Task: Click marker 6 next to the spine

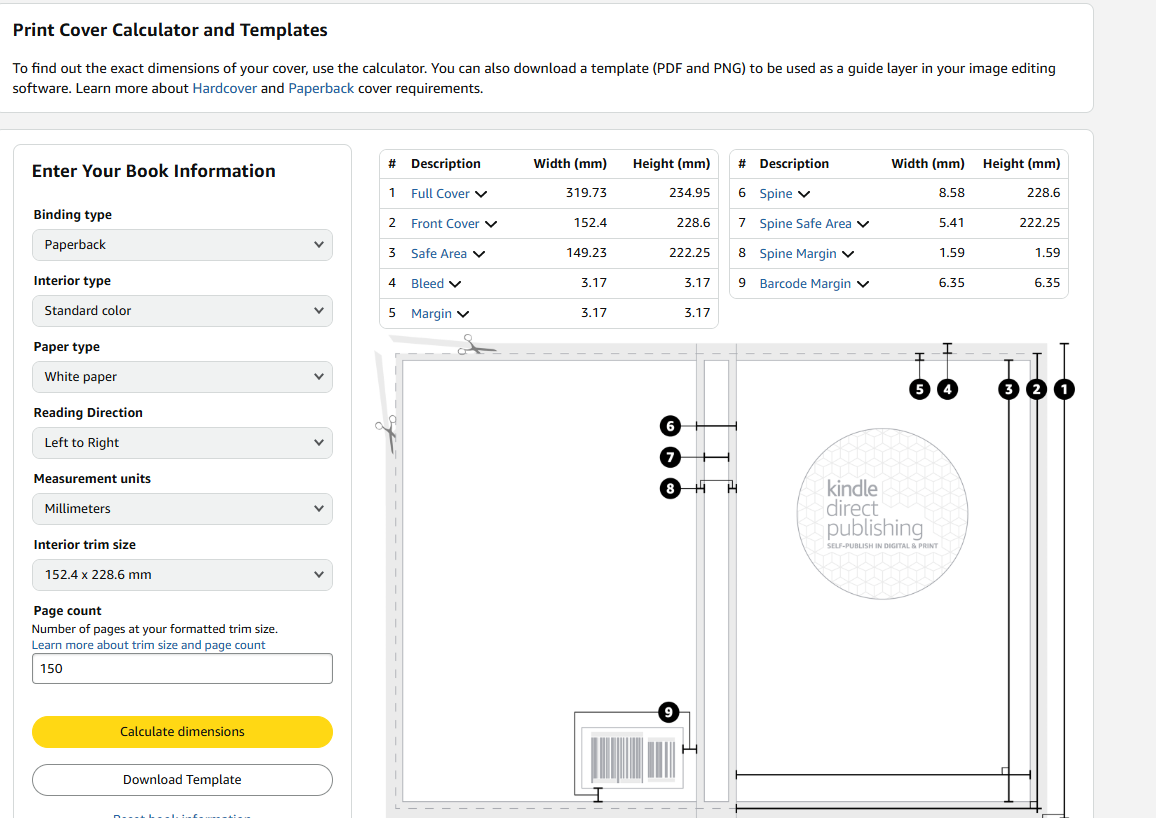Action: pos(670,425)
